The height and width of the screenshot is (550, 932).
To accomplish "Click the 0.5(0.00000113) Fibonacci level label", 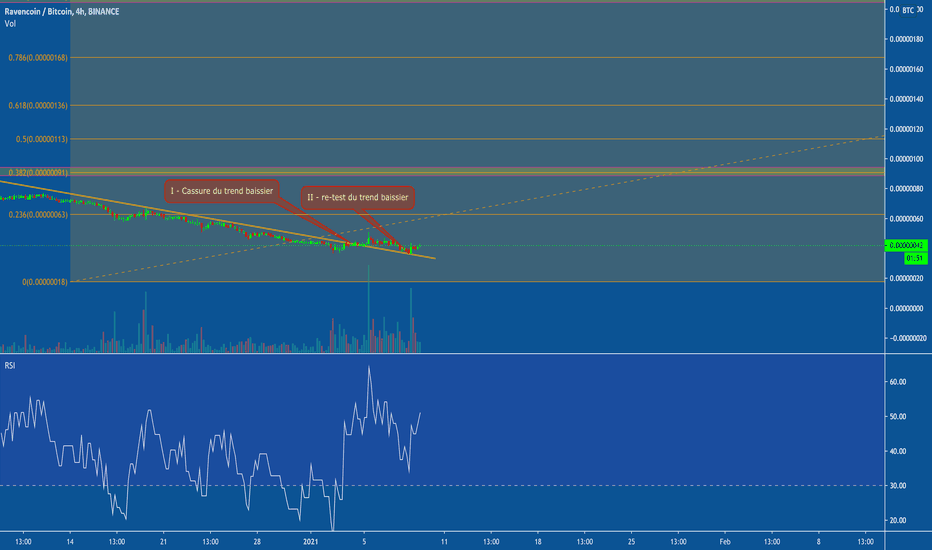I will (x=42, y=139).
